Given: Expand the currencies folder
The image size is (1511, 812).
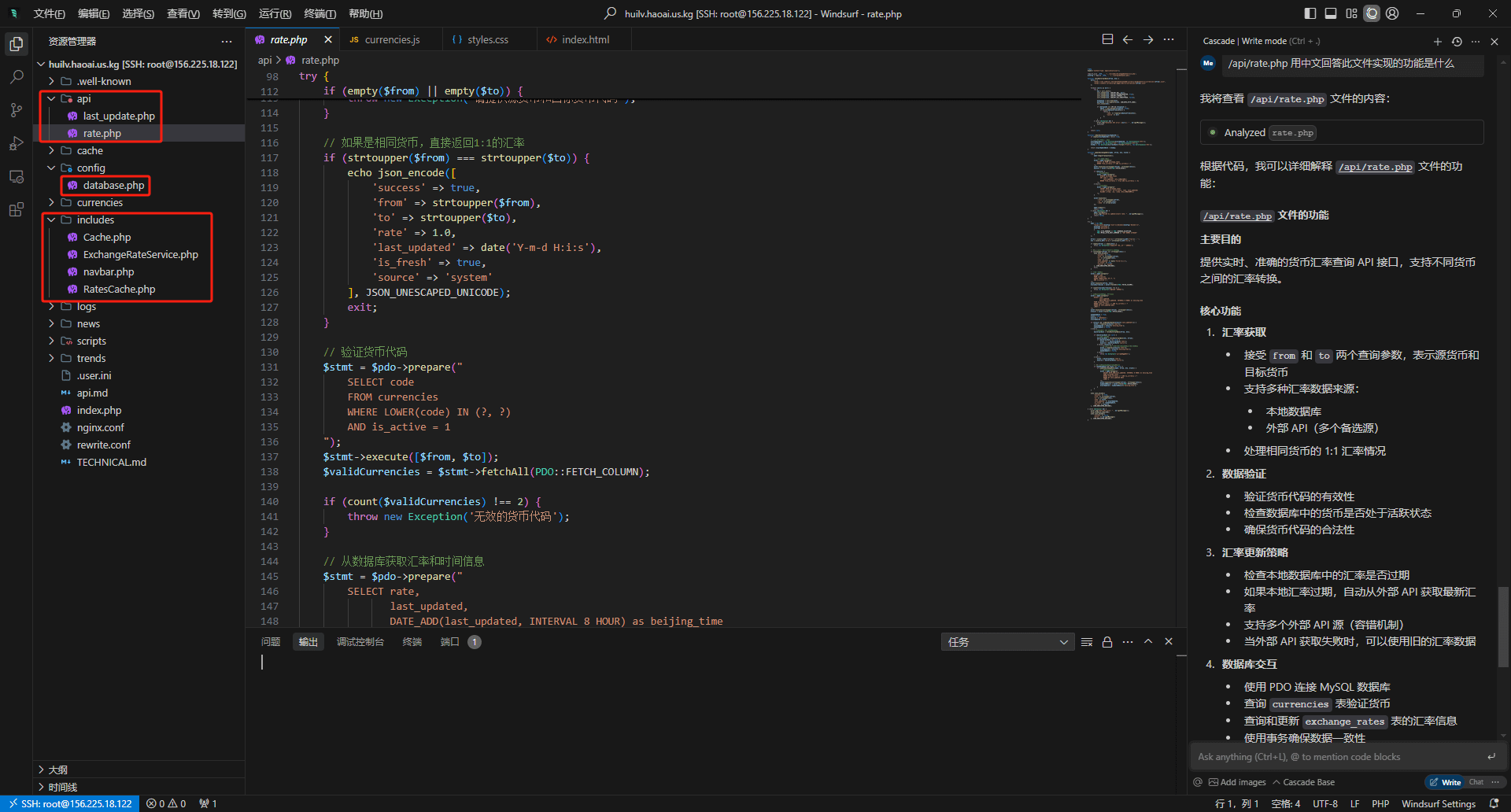Looking at the screenshot, I should (51, 202).
